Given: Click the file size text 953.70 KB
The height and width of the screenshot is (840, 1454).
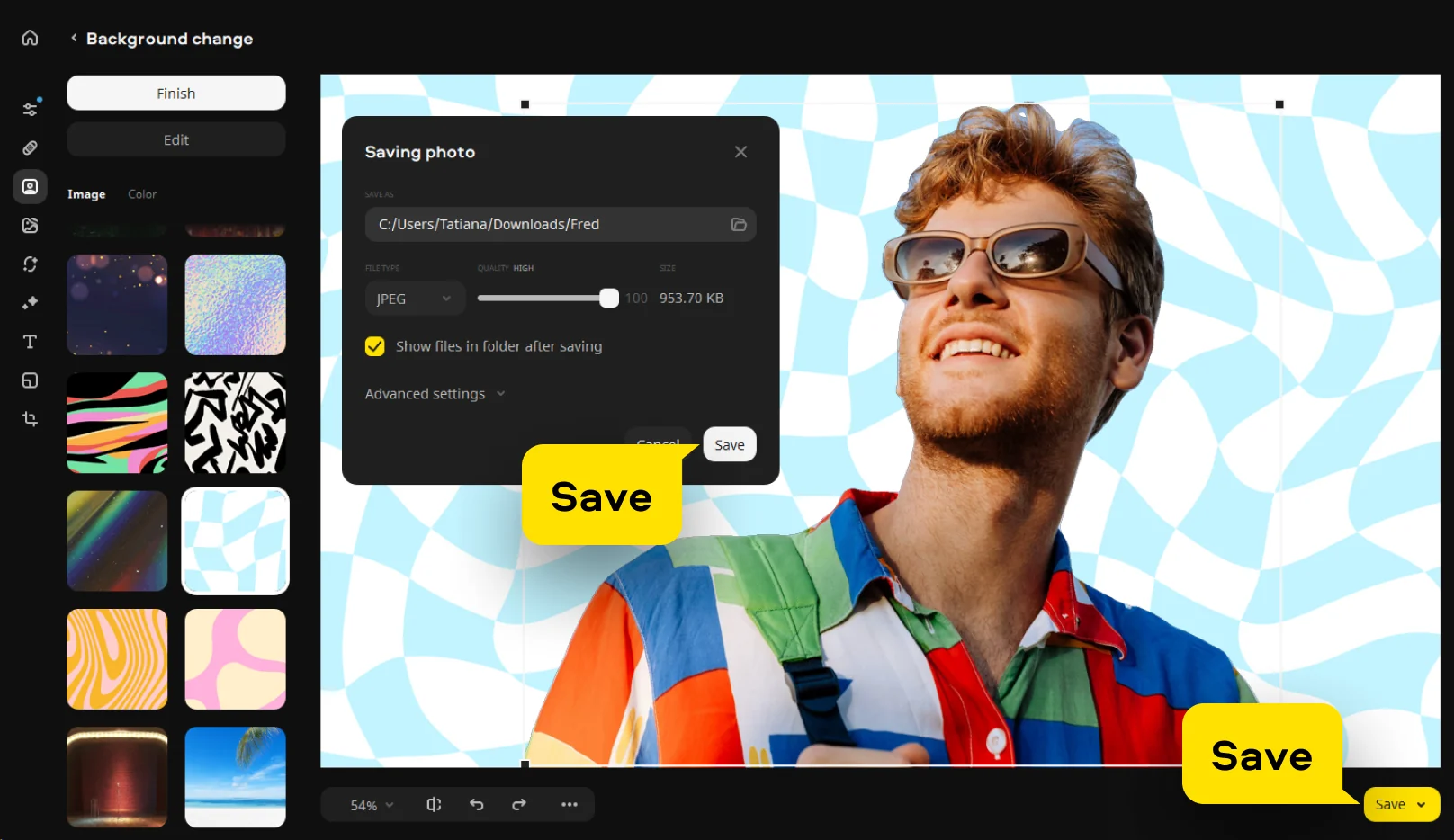Looking at the screenshot, I should pyautogui.click(x=691, y=299).
